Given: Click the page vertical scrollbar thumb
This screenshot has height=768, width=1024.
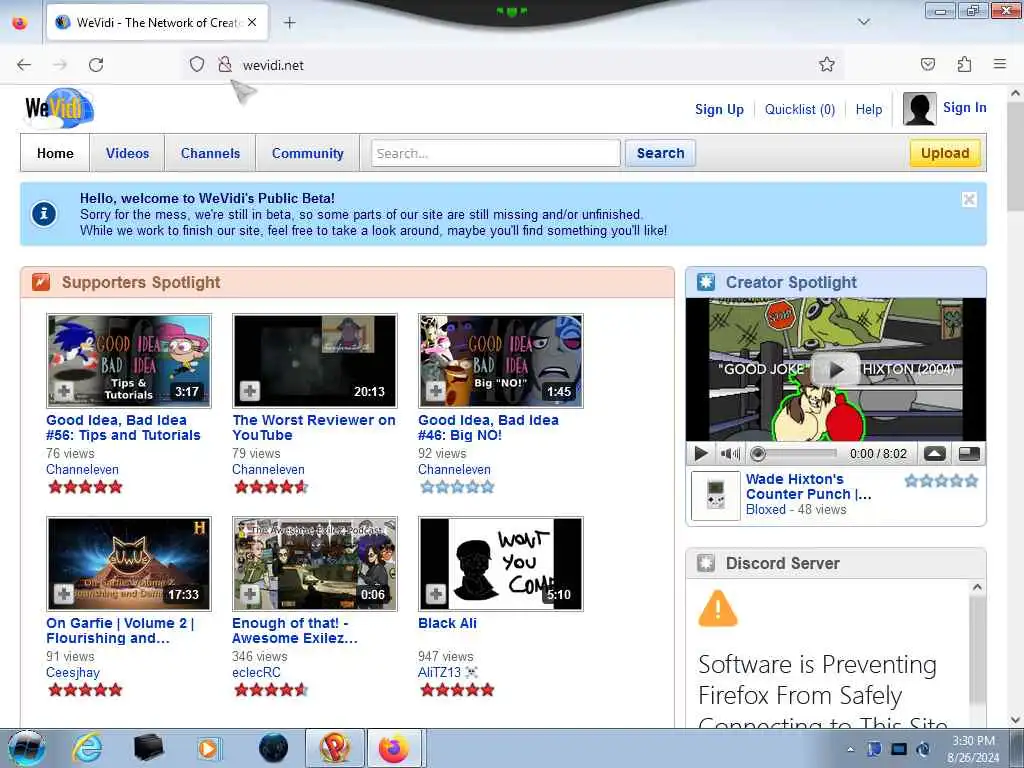Looking at the screenshot, I should pyautogui.click(x=1016, y=157).
